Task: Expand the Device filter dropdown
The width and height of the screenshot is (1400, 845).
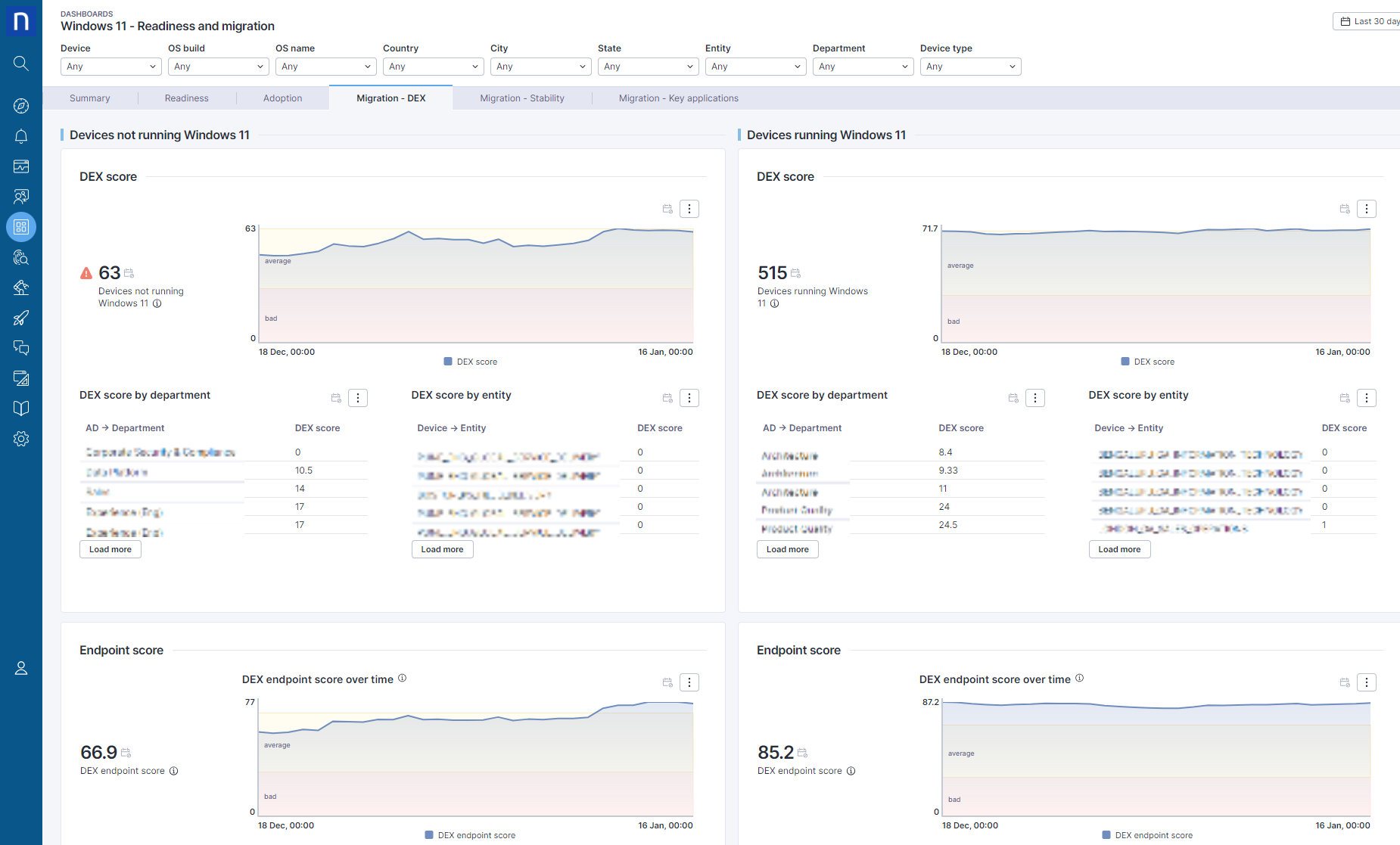Action: [x=111, y=67]
